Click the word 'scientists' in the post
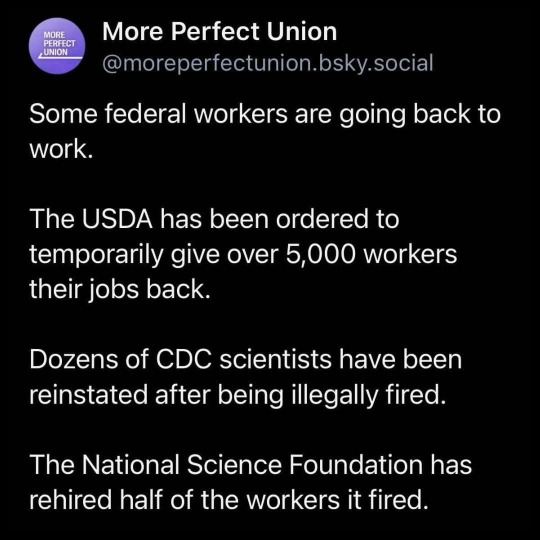This screenshot has height=540, width=540. pos(275,359)
